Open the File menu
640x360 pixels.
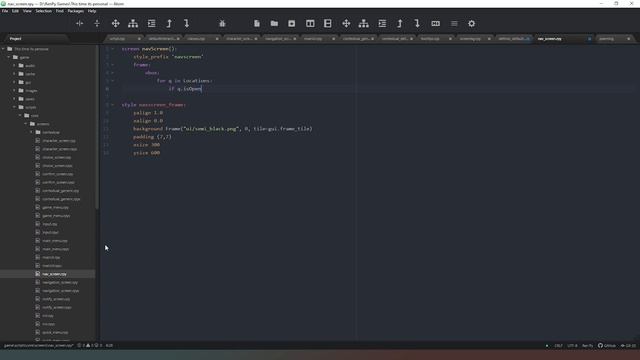click(5, 11)
